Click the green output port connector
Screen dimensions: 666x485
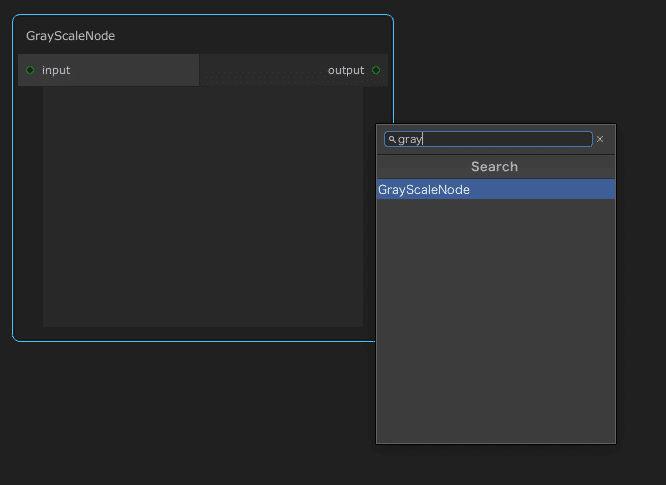(x=376, y=70)
